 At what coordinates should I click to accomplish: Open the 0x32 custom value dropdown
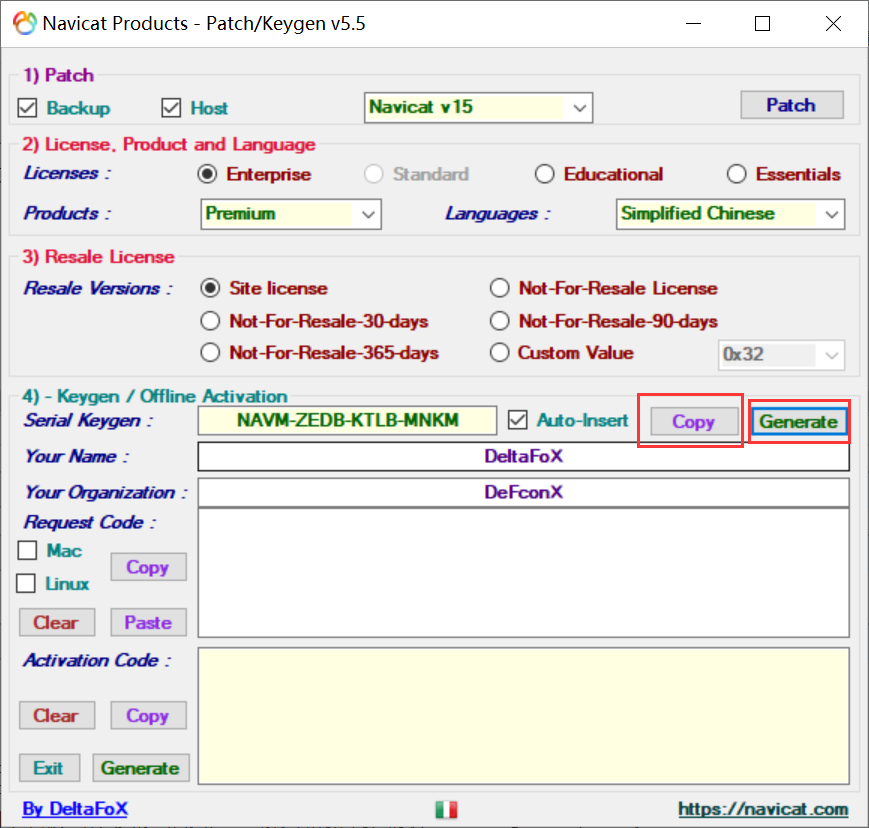781,355
